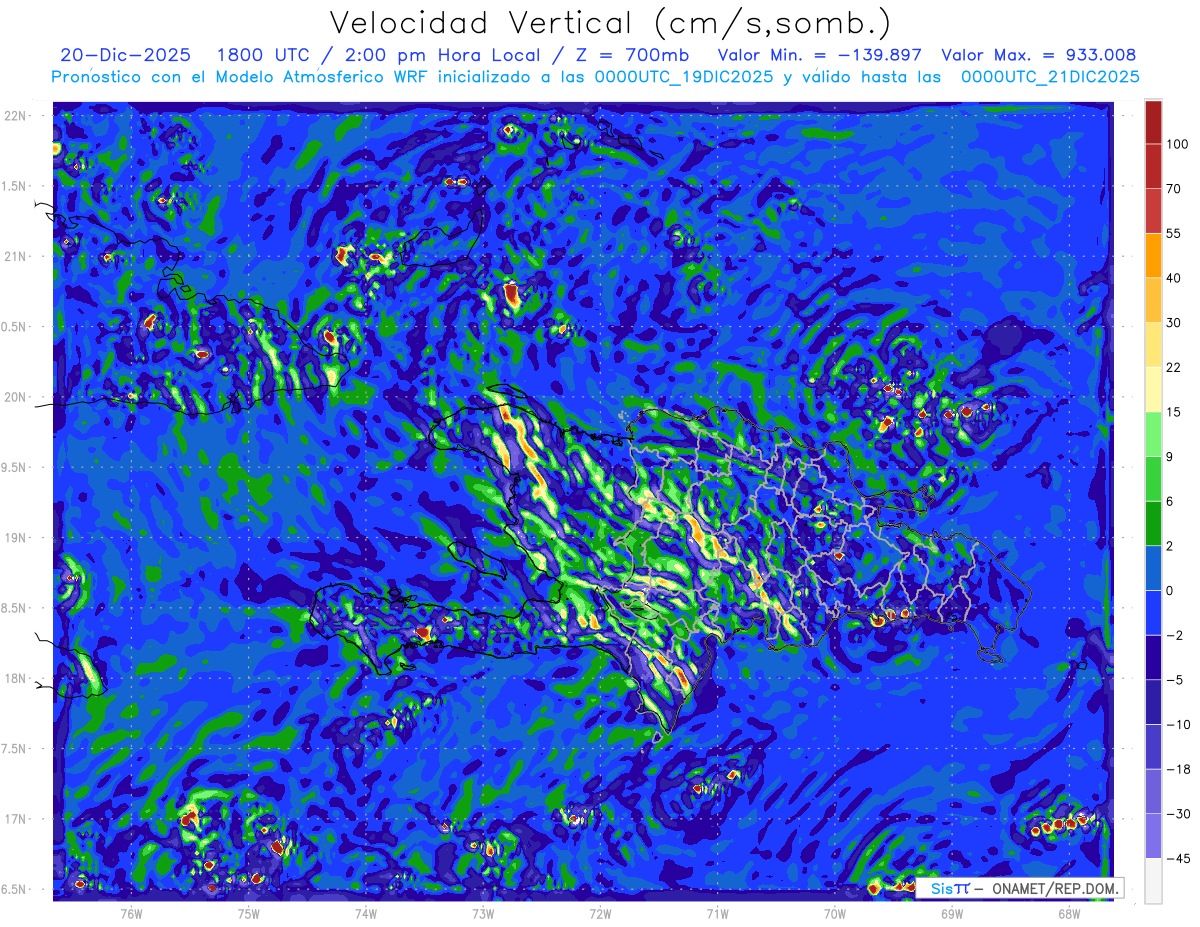
Task: Click the '68W' longitude axis label
Action: coord(1068,912)
